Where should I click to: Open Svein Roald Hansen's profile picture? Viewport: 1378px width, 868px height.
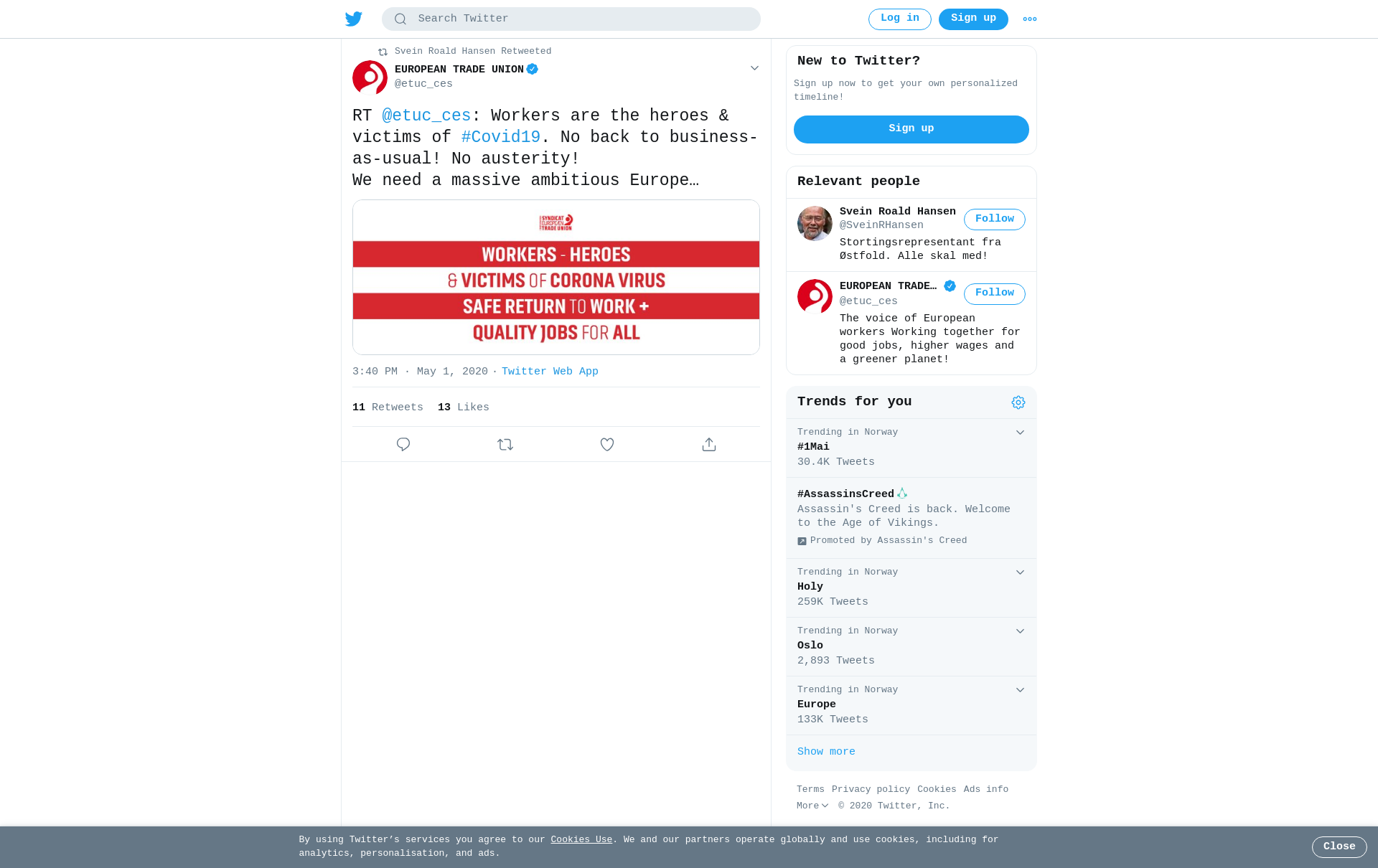[815, 224]
